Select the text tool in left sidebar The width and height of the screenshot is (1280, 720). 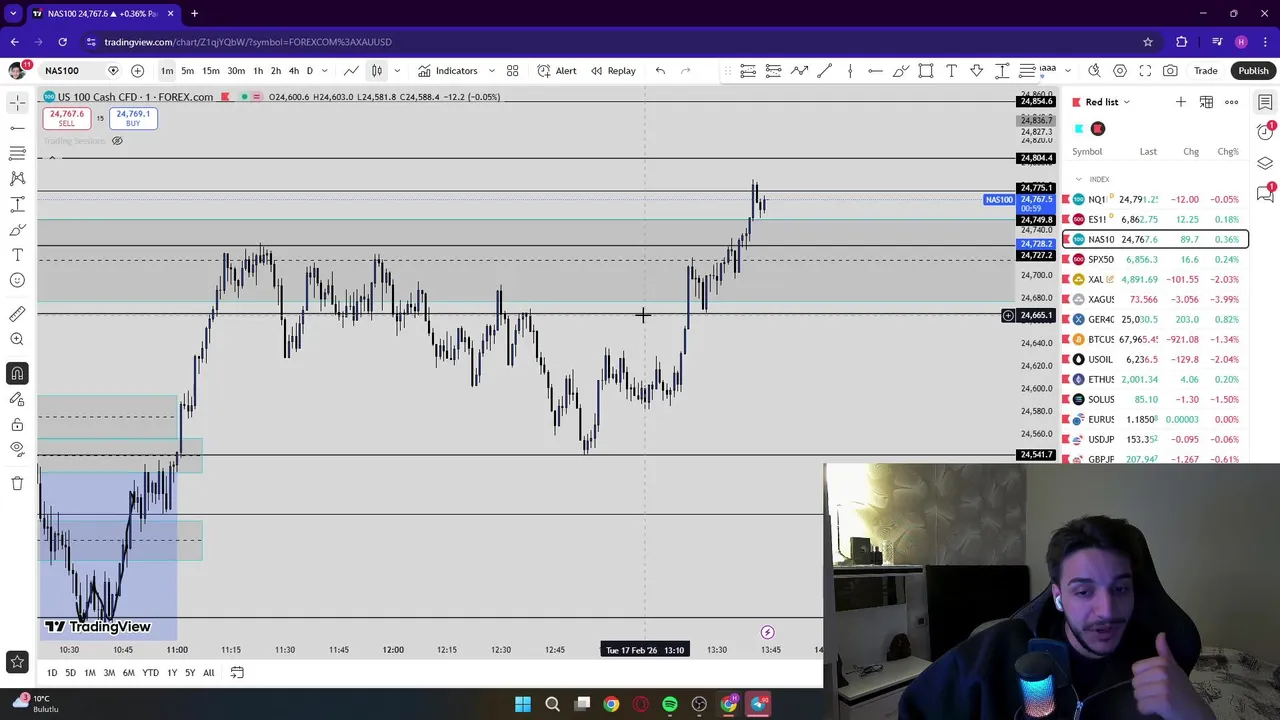[x=17, y=255]
